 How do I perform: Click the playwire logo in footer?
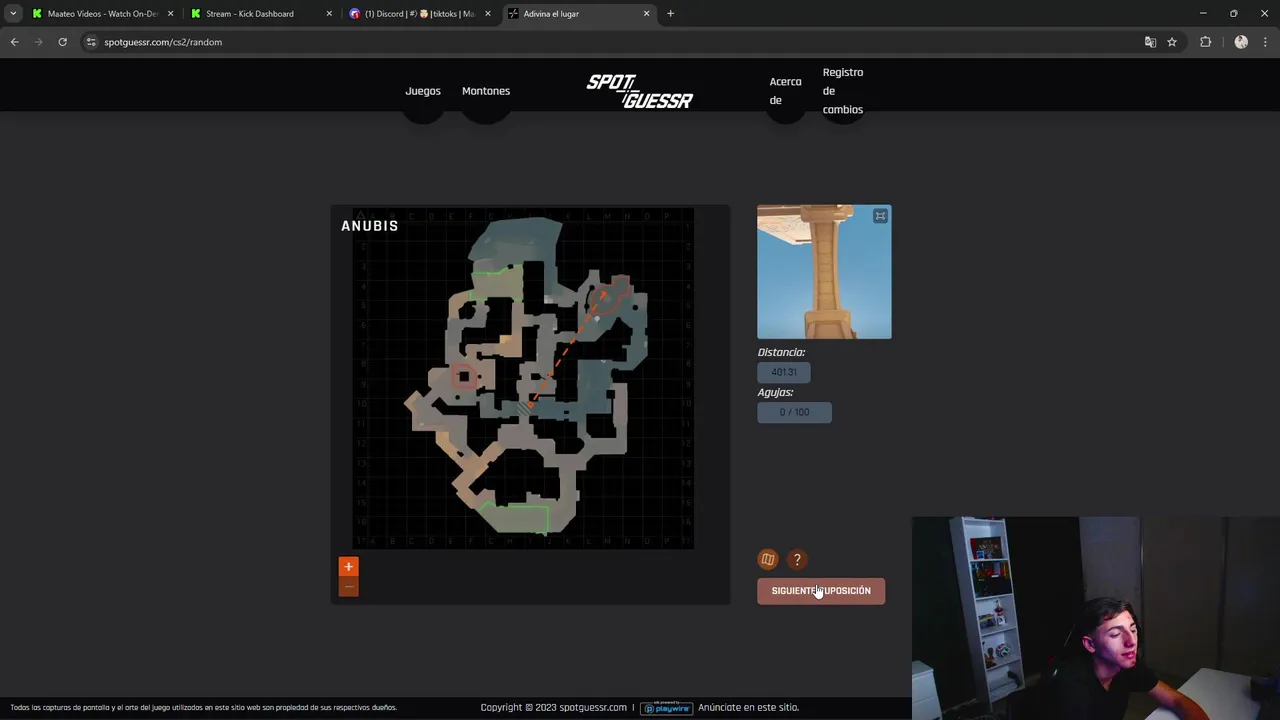click(x=666, y=707)
